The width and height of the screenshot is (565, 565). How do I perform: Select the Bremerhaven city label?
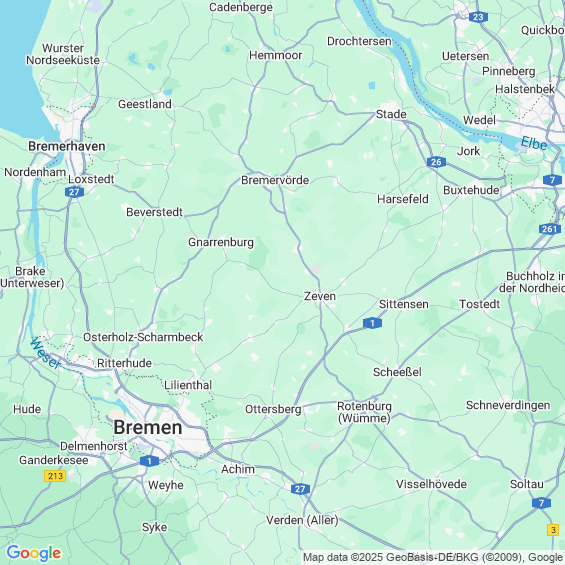click(67, 146)
